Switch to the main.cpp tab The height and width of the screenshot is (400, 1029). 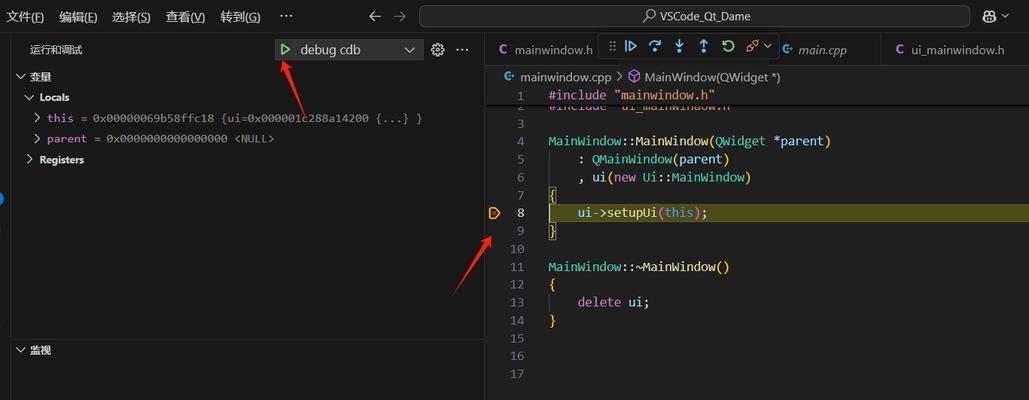tap(822, 50)
